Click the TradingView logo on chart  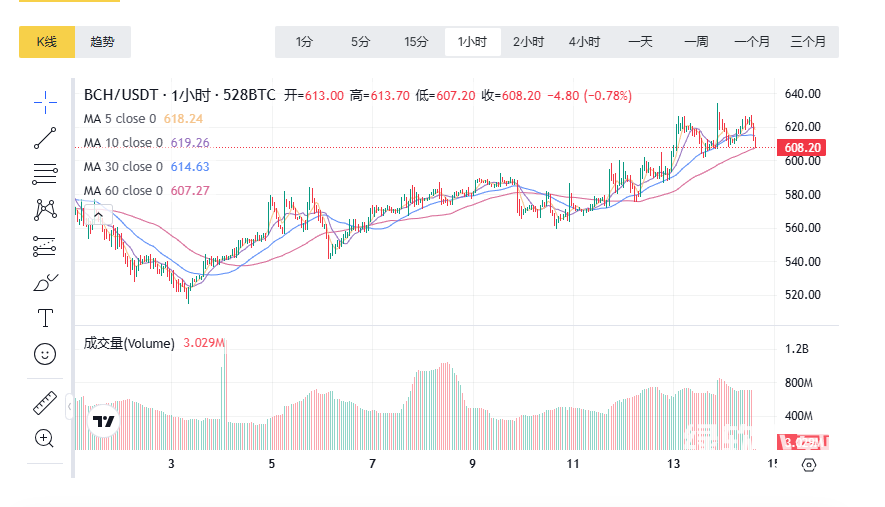point(104,422)
